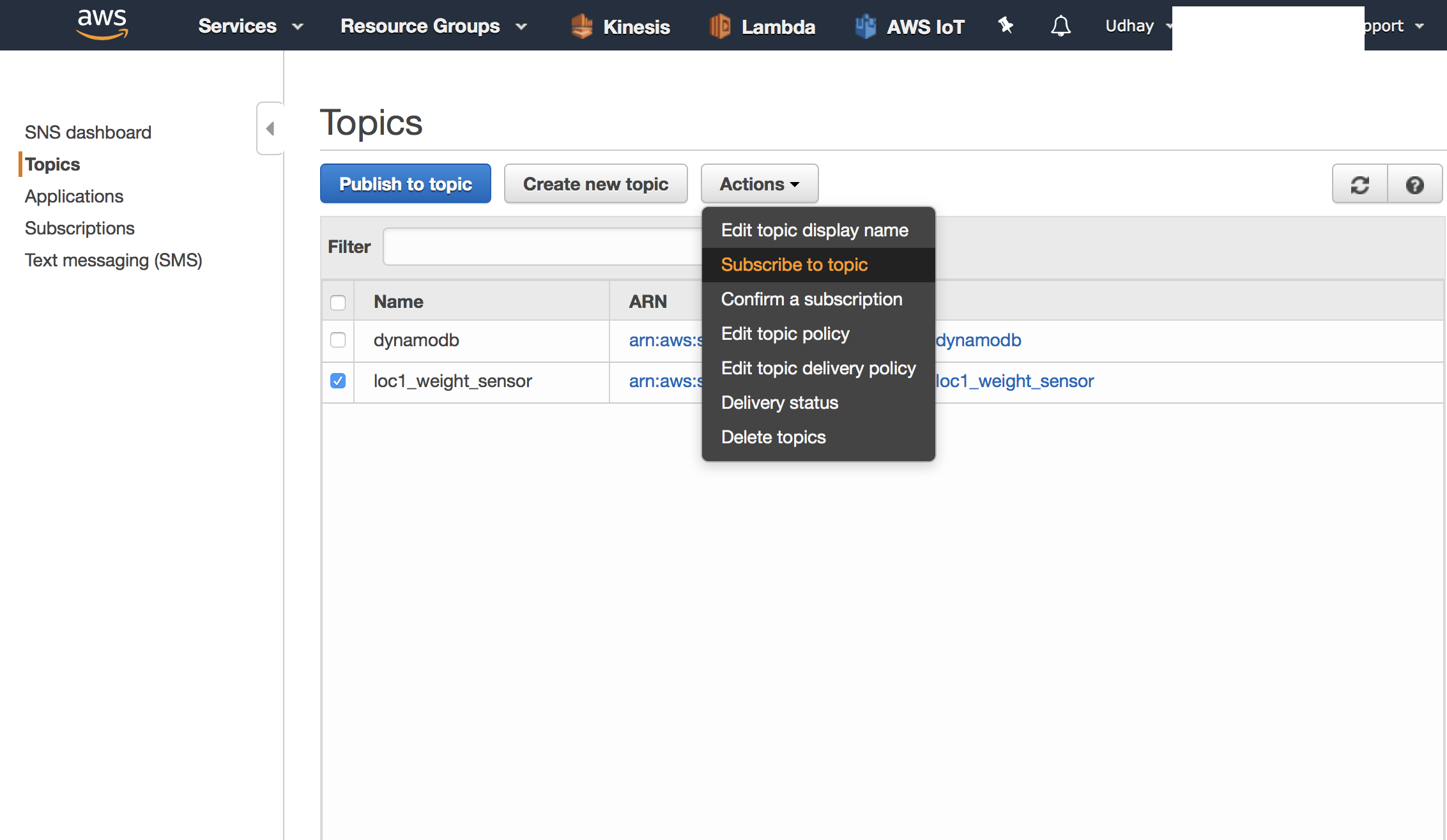Screen dimensions: 1447x840
Task: Refresh the topics list
Action: (1359, 185)
